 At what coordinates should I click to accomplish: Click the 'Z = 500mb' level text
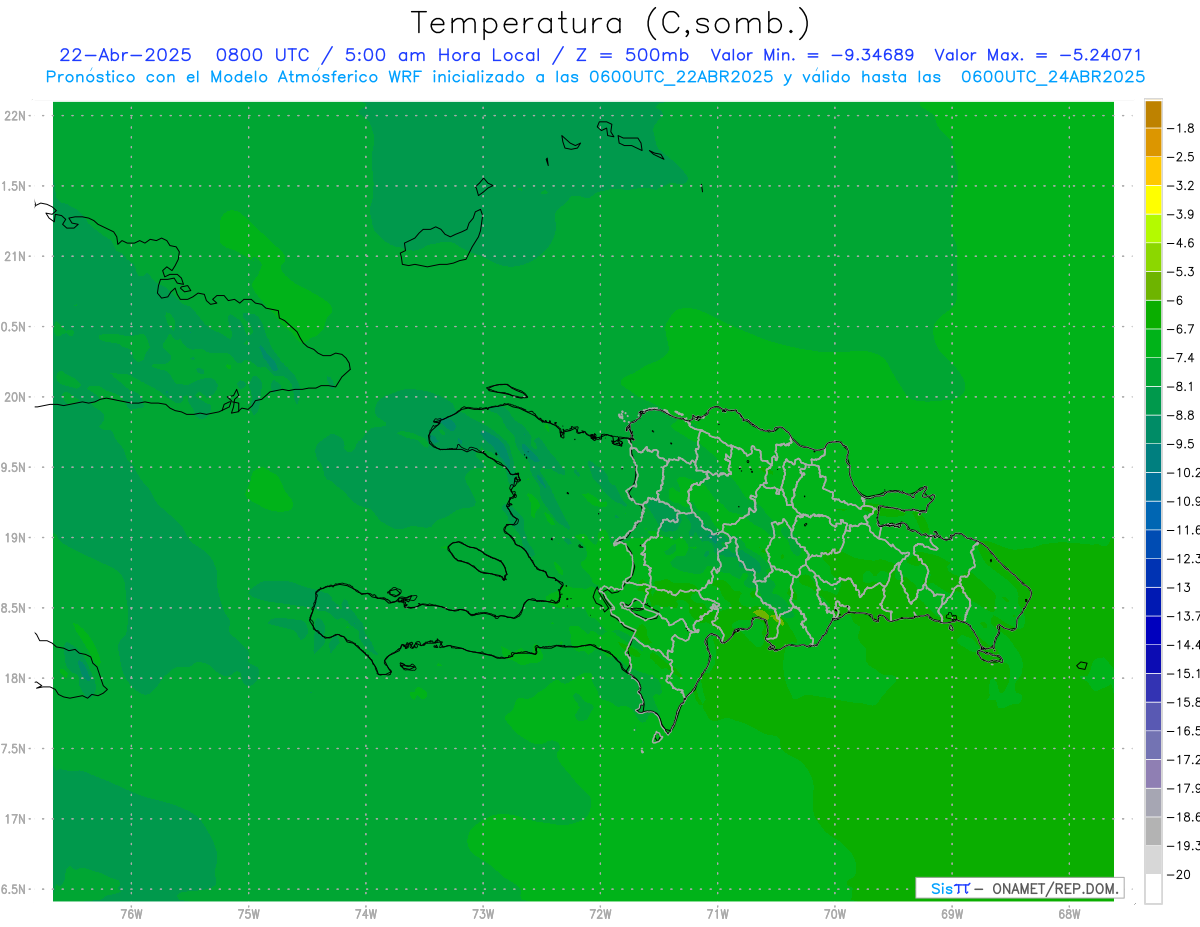point(631,55)
